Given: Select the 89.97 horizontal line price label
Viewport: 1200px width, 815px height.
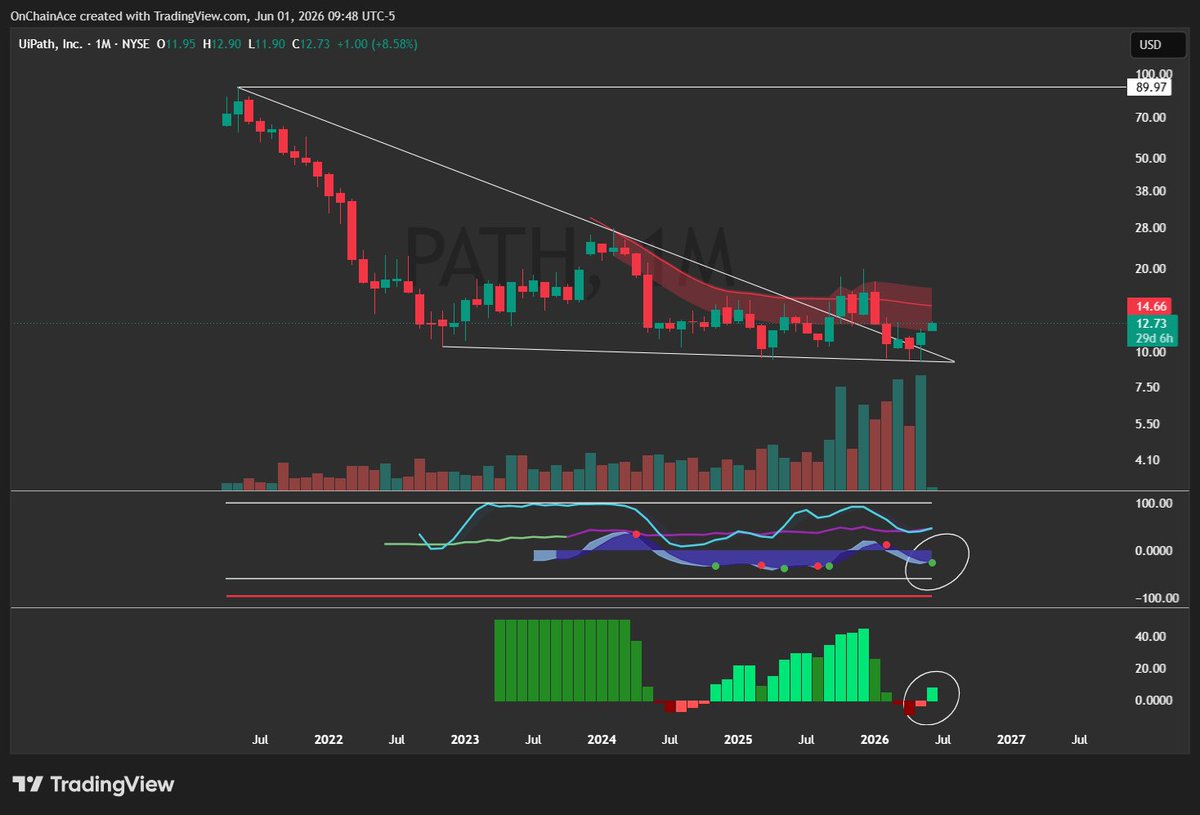Looking at the screenshot, I should coord(1148,88).
